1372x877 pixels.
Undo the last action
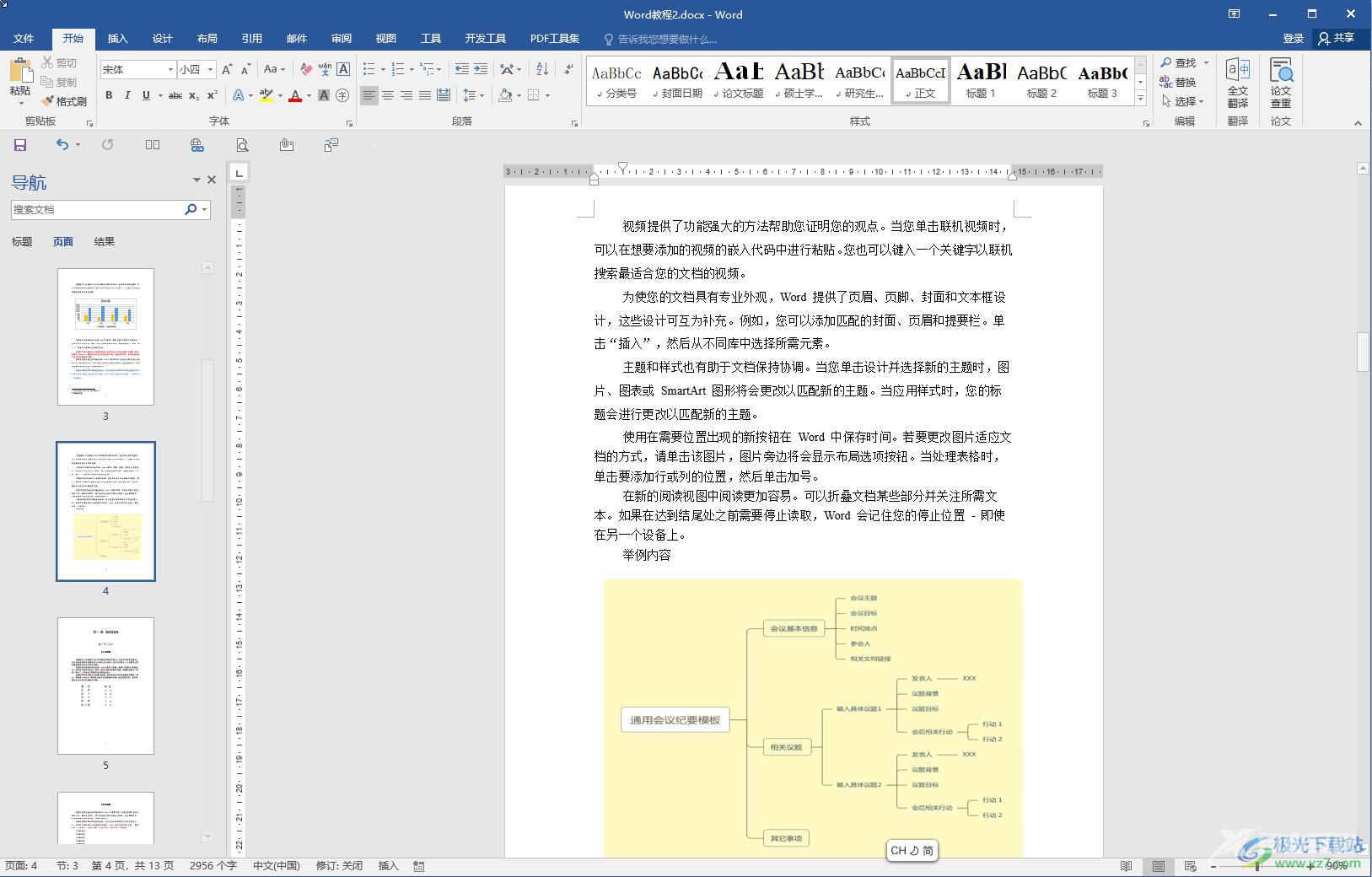[62, 145]
